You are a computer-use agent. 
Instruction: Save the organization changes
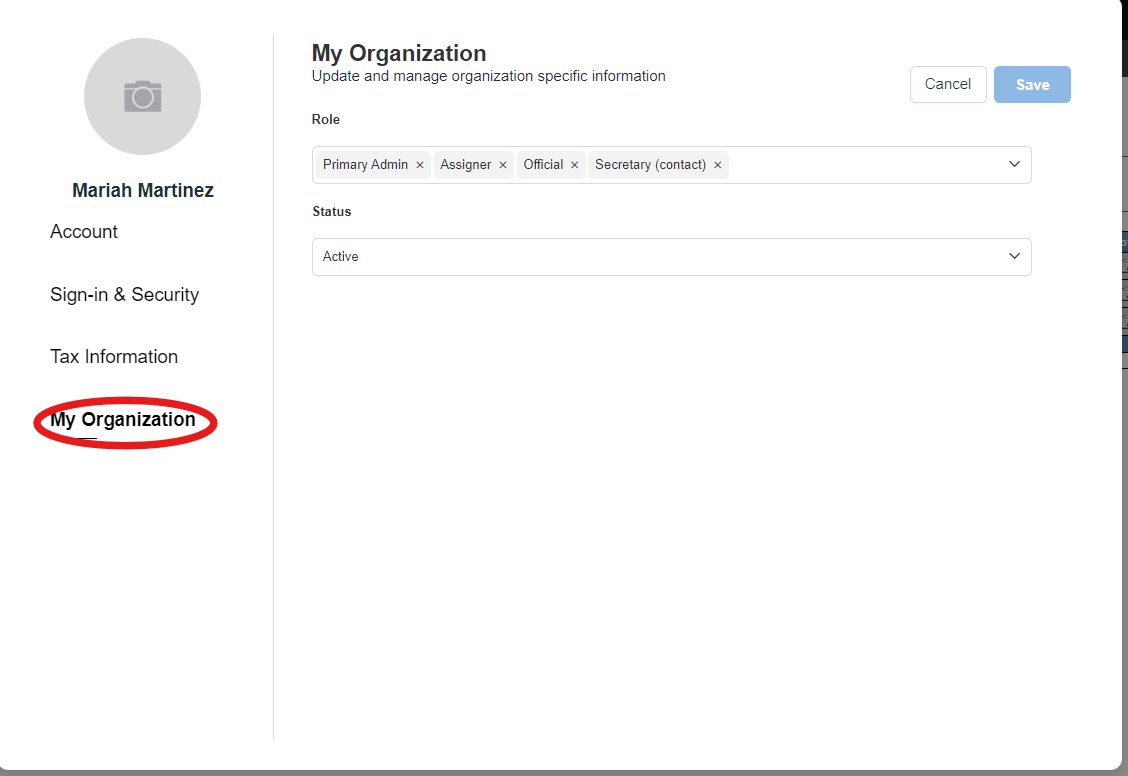click(1032, 85)
